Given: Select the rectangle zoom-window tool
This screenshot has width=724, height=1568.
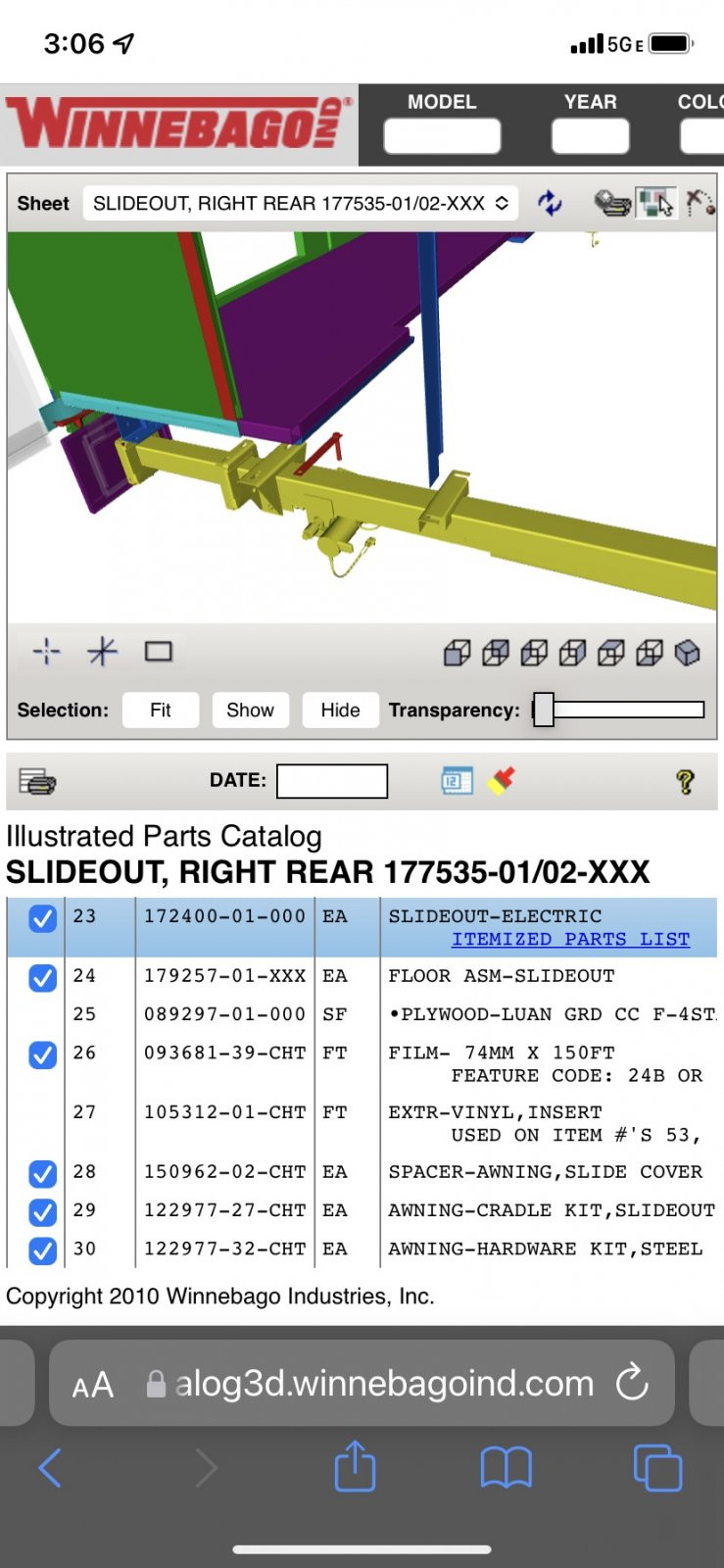Looking at the screenshot, I should point(159,652).
